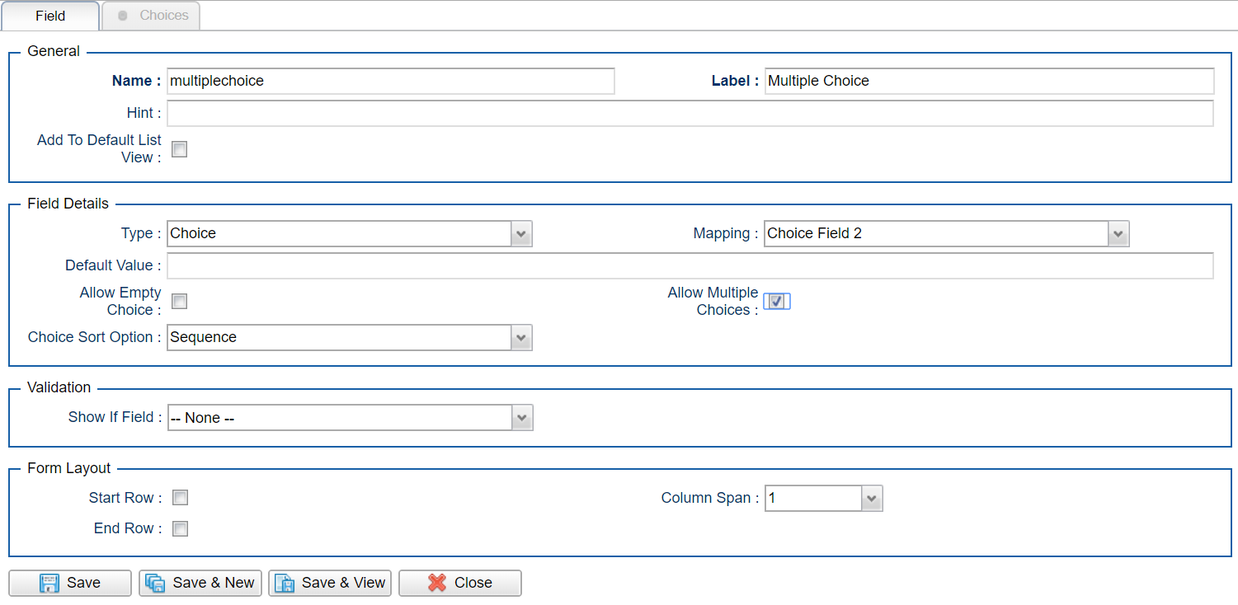Click the Default Value input field
The width and height of the screenshot is (1238, 605).
pyautogui.click(x=689, y=266)
